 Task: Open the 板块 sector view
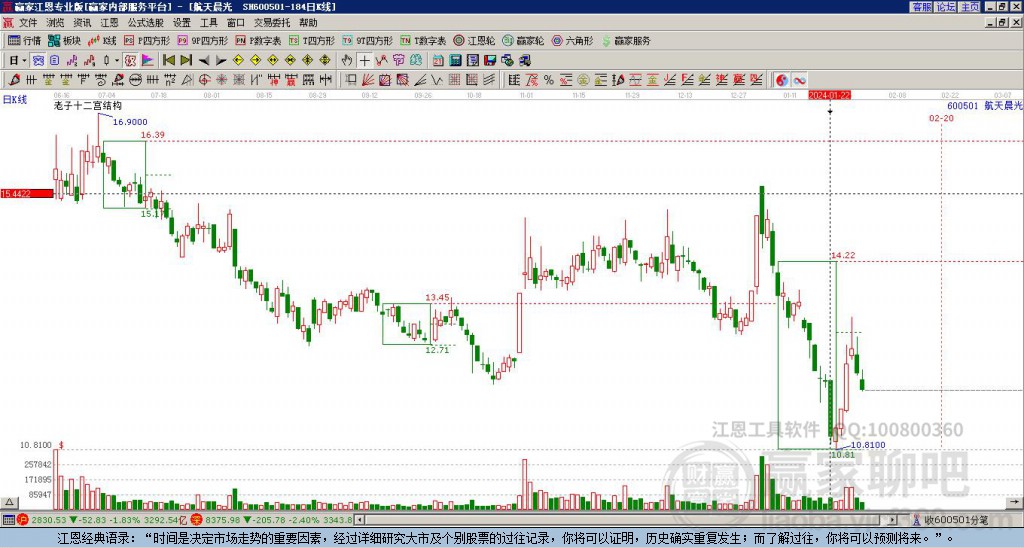[x=64, y=40]
